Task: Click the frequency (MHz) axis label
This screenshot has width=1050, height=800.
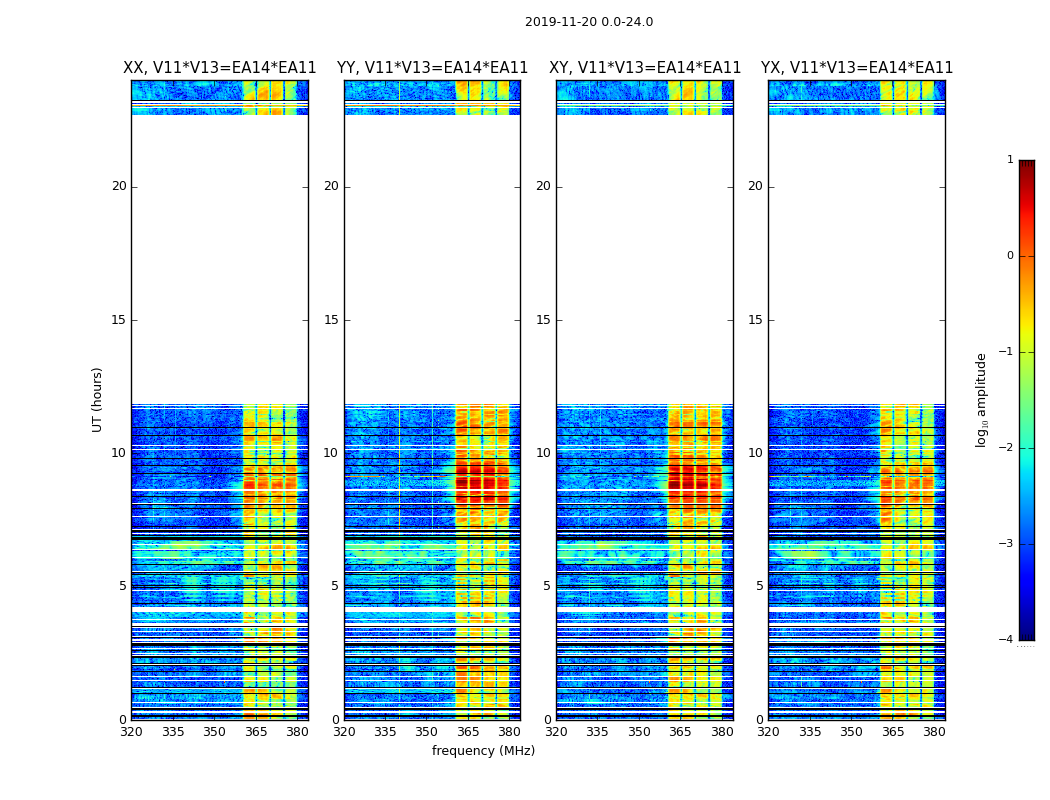Action: pyautogui.click(x=483, y=750)
